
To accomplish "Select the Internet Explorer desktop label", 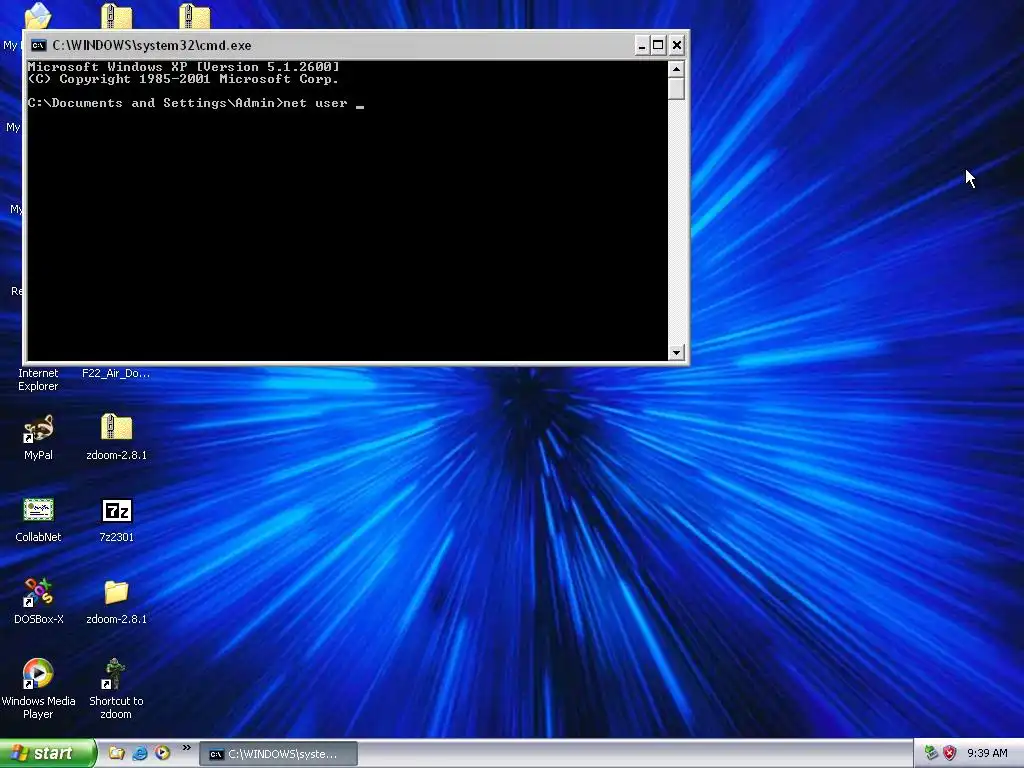I will [x=38, y=379].
